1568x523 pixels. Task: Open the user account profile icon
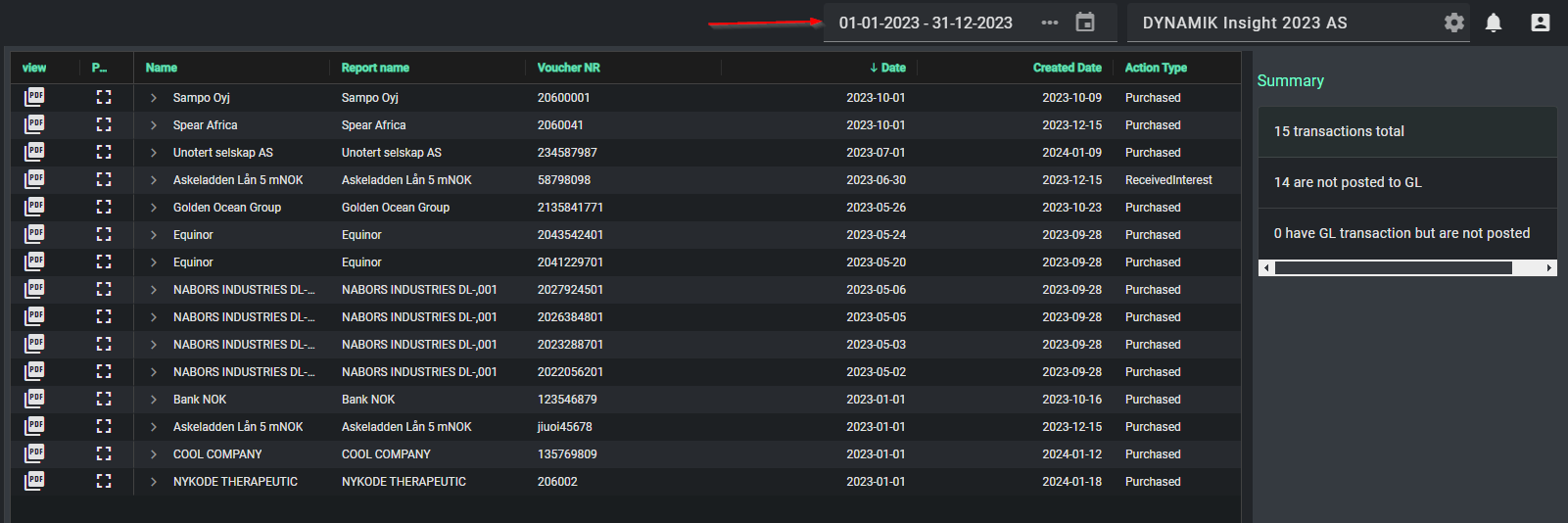1540,23
